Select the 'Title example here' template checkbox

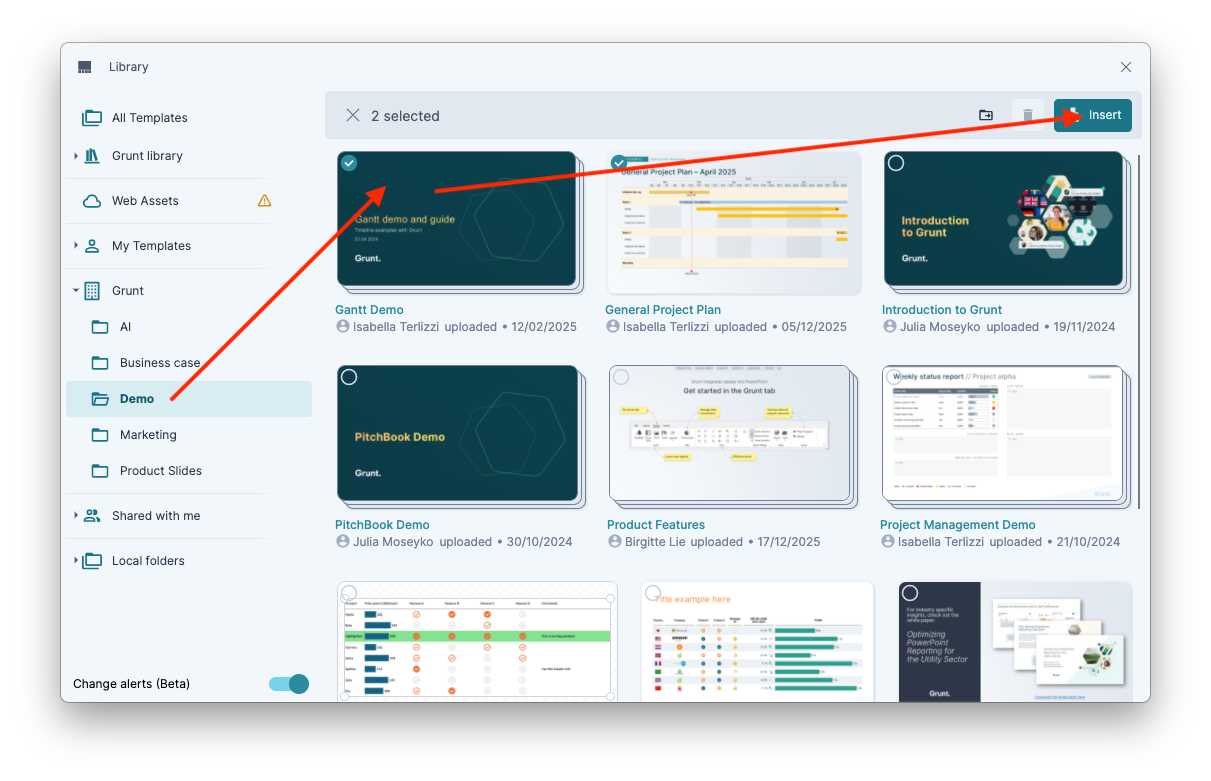[653, 593]
